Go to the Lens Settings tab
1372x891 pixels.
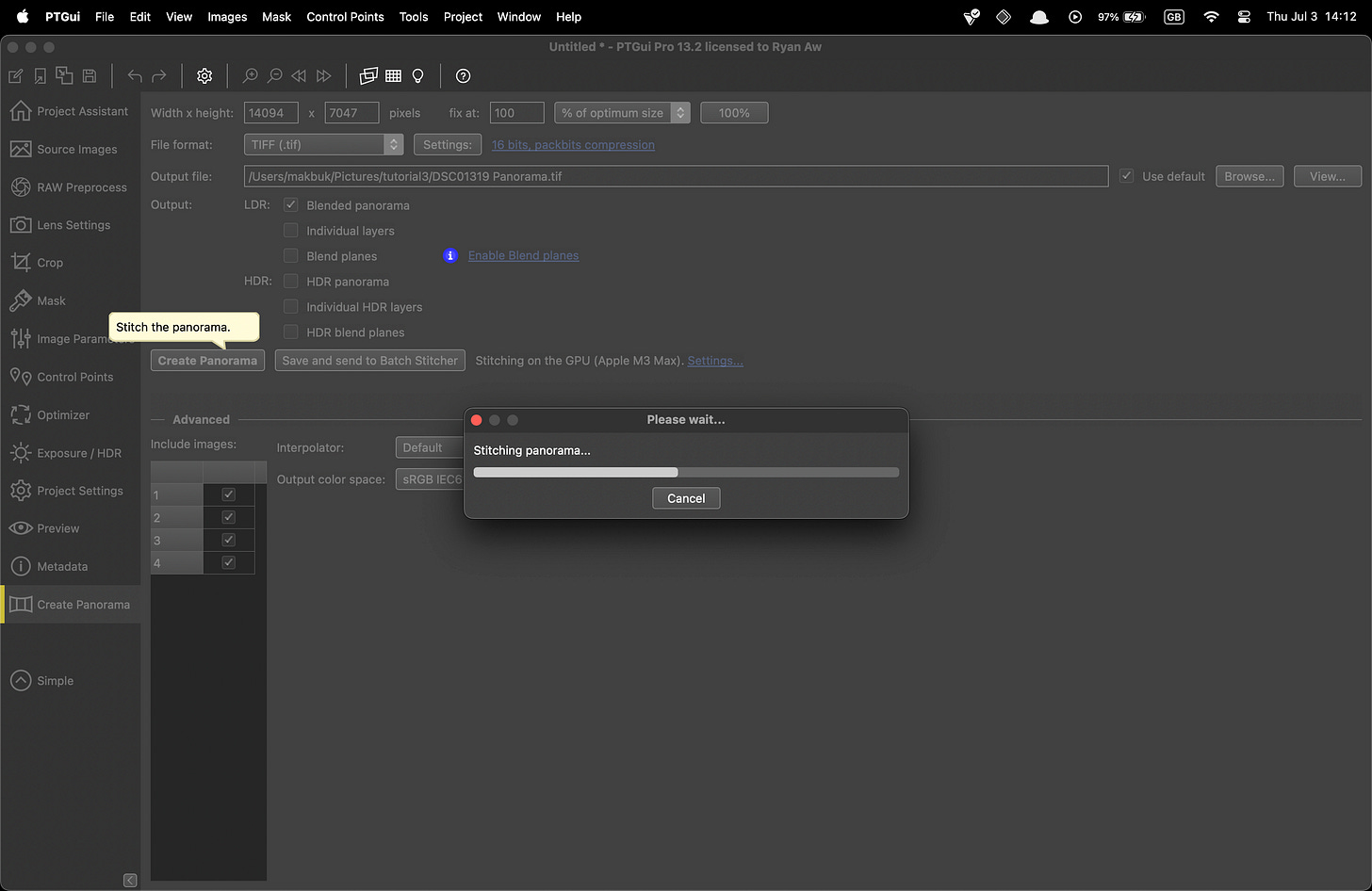[70, 225]
